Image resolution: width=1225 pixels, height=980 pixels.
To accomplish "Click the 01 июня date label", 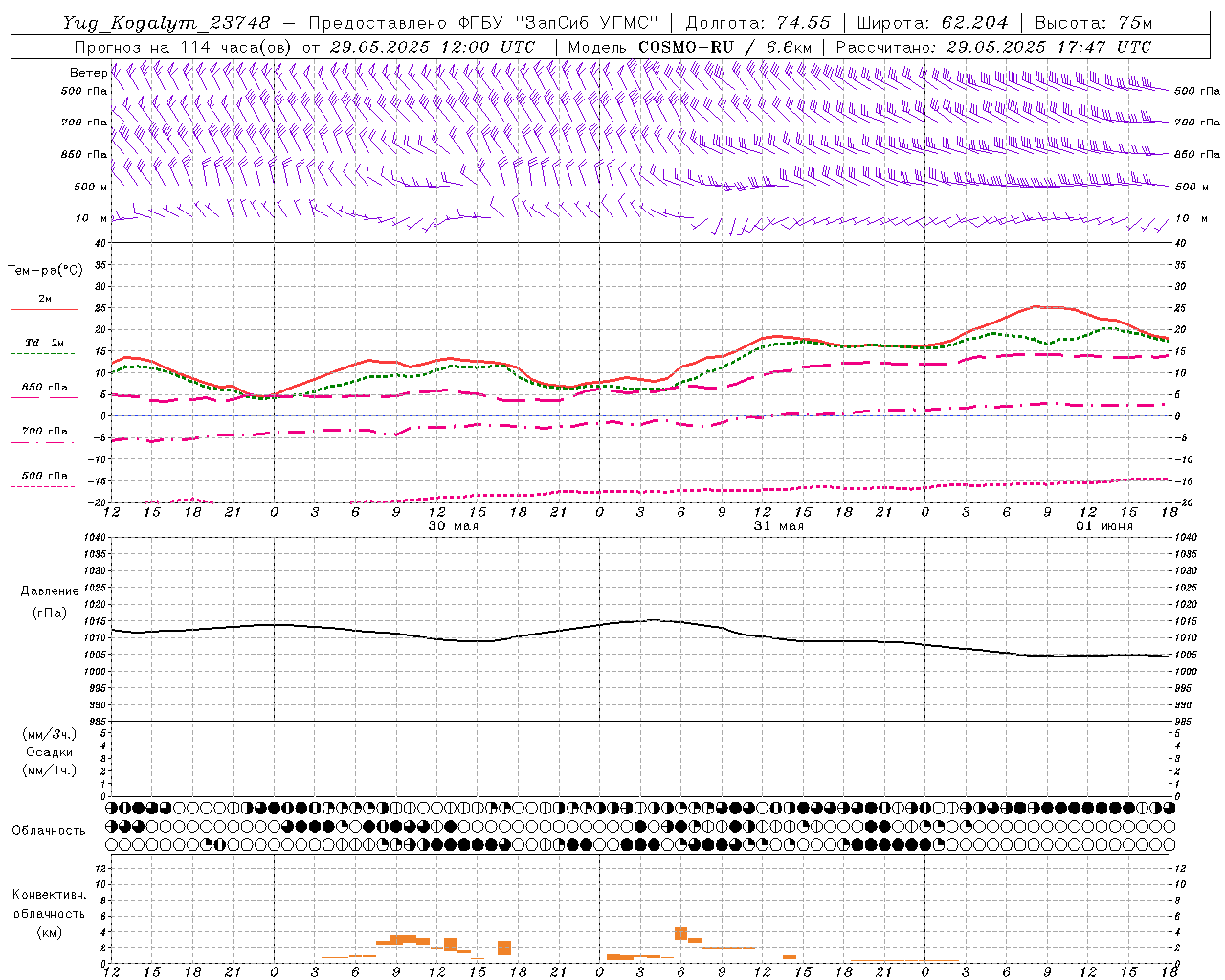I will click(x=1104, y=526).
